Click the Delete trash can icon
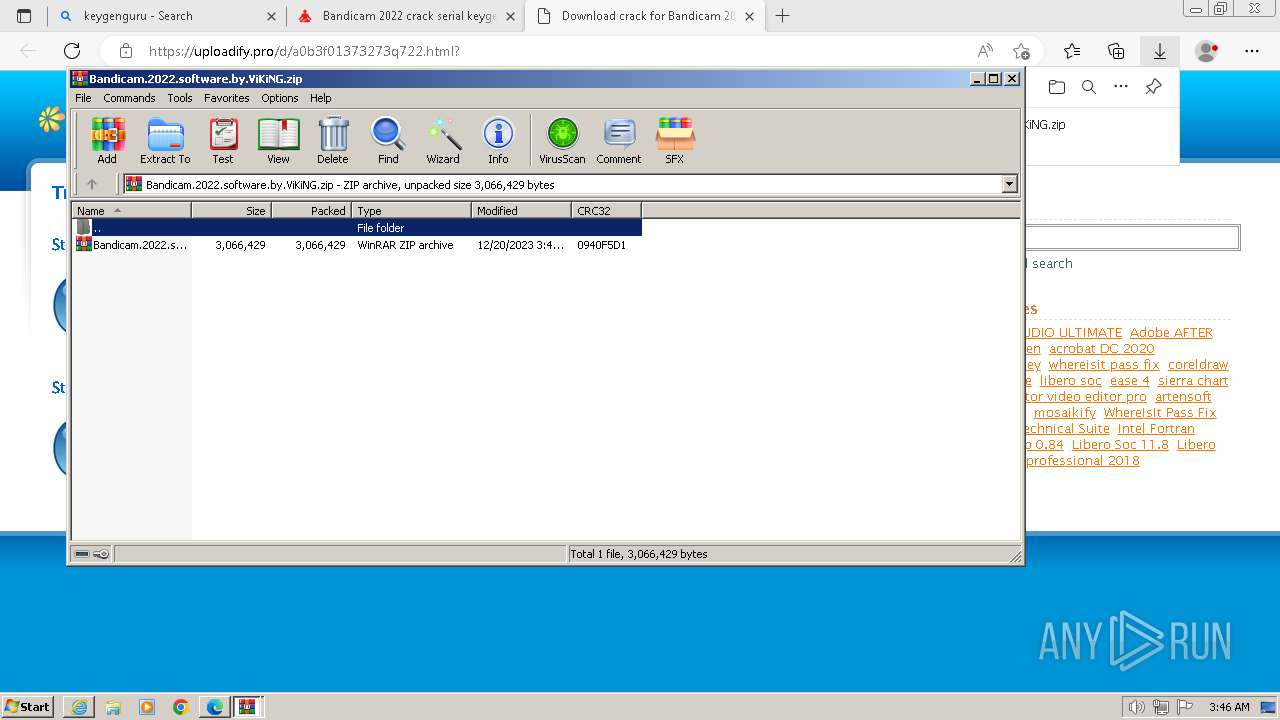The width and height of the screenshot is (1280, 720). click(333, 140)
